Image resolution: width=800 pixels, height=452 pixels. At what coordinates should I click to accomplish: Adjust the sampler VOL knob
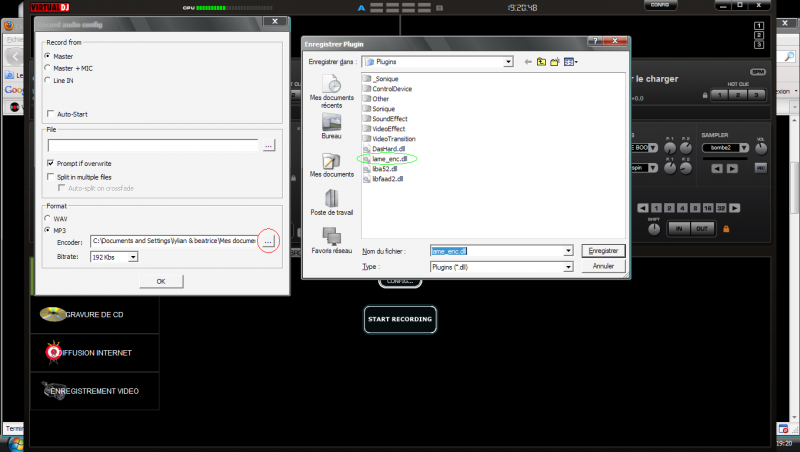(760, 148)
